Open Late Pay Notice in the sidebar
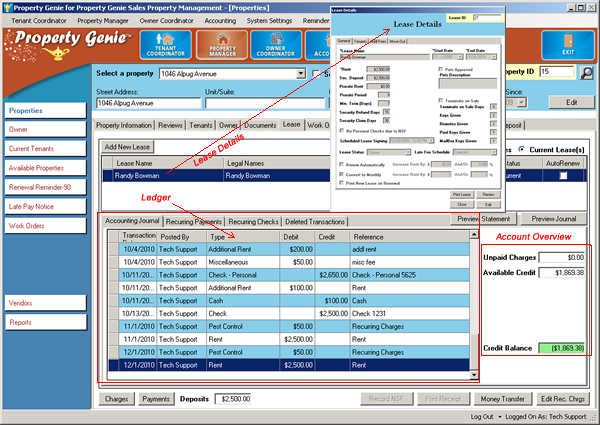Screen dimensions: 600x425 click(46, 207)
